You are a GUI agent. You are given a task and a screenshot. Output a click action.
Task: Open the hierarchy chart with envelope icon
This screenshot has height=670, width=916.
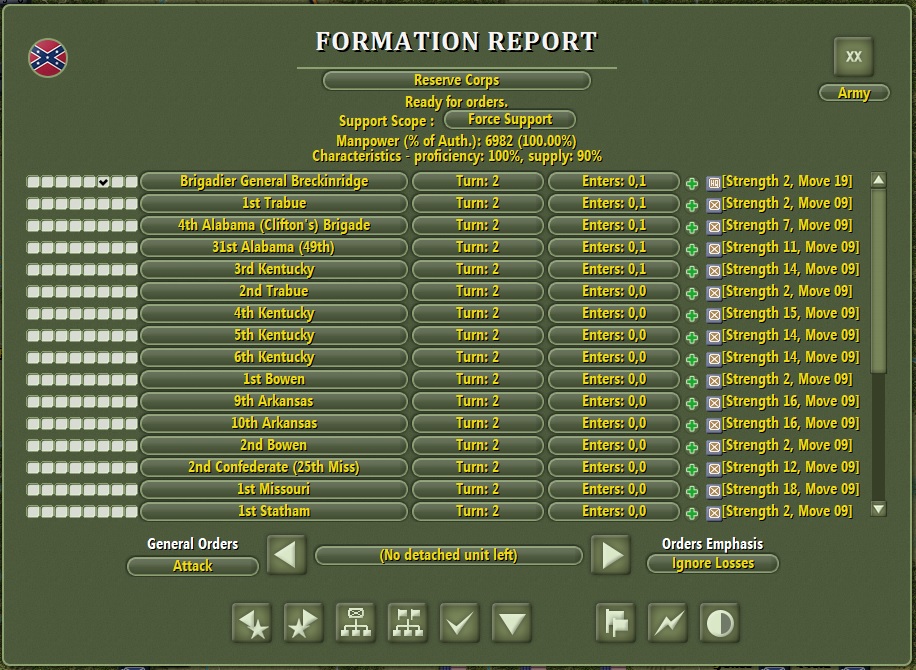coord(356,623)
